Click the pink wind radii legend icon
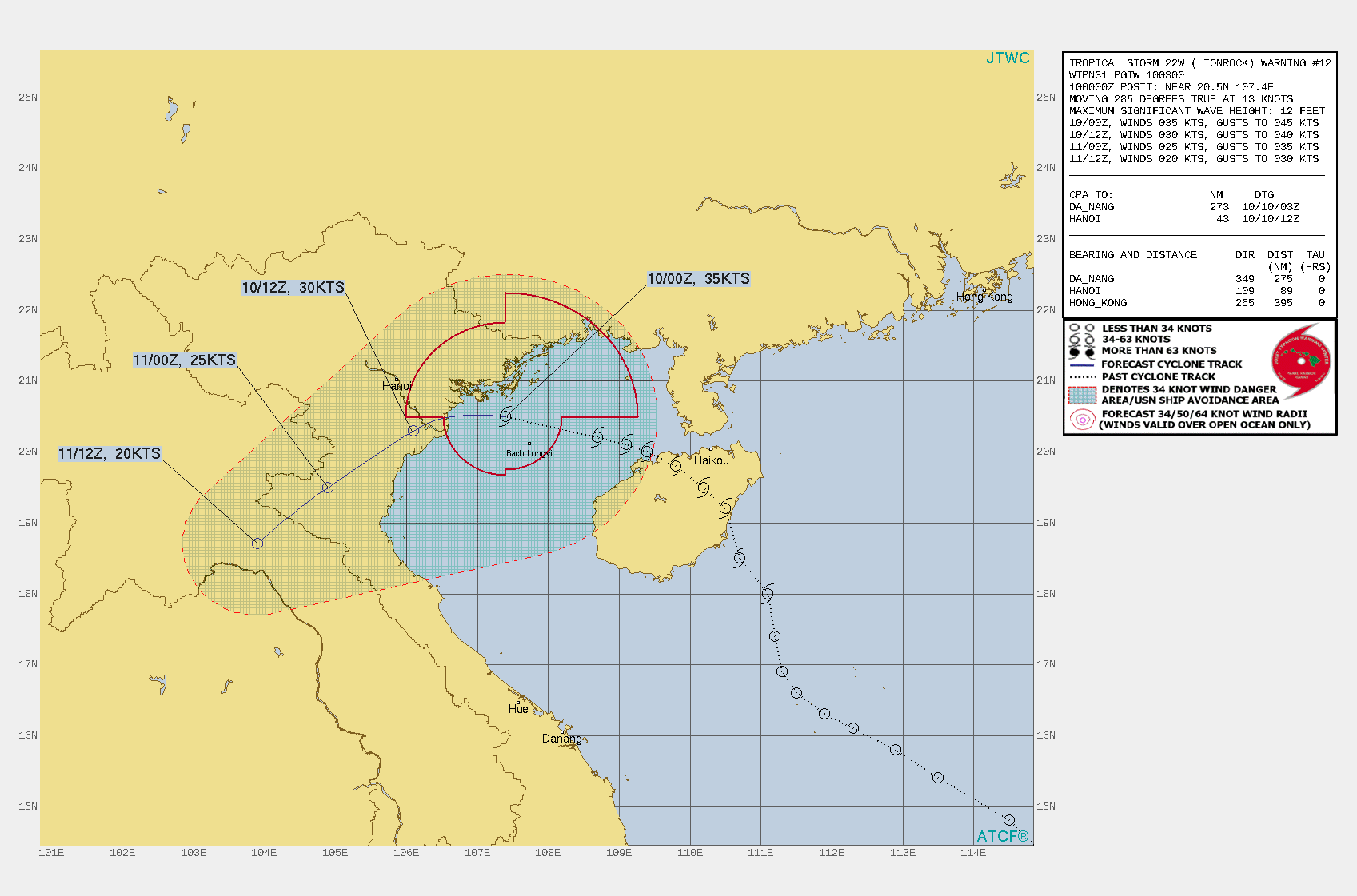This screenshot has width=1357, height=896. [x=1082, y=420]
